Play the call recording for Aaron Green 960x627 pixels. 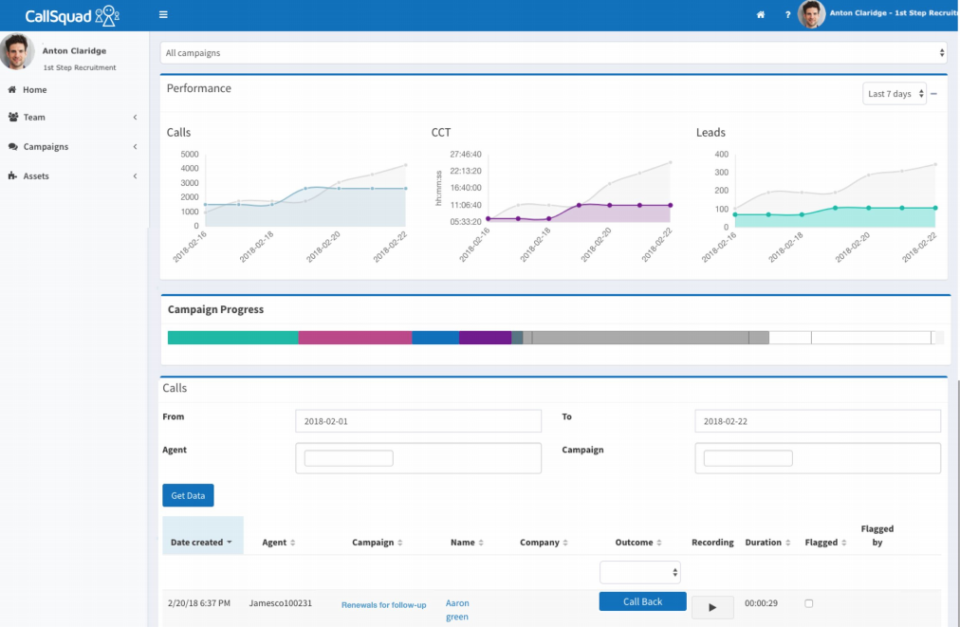(712, 607)
